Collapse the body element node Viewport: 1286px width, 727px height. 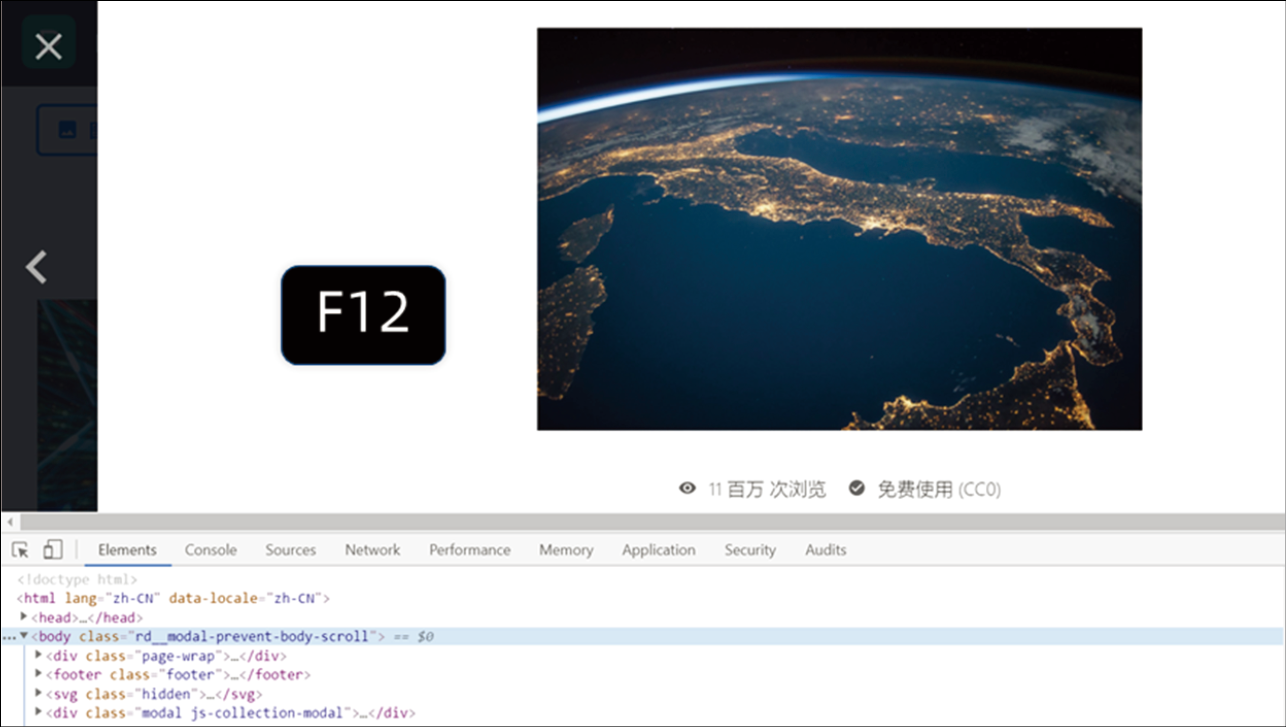pos(24,636)
